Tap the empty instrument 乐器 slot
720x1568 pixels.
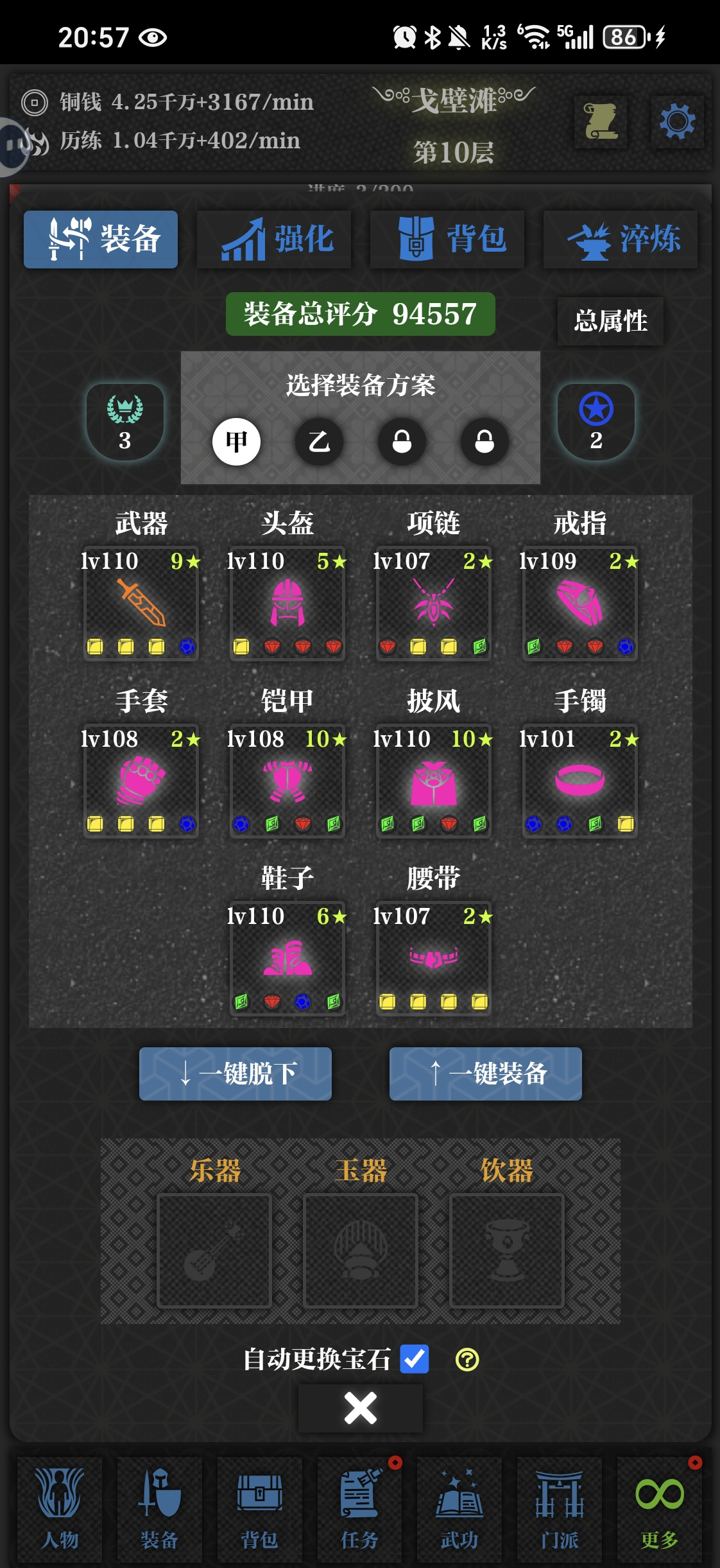(x=214, y=1250)
